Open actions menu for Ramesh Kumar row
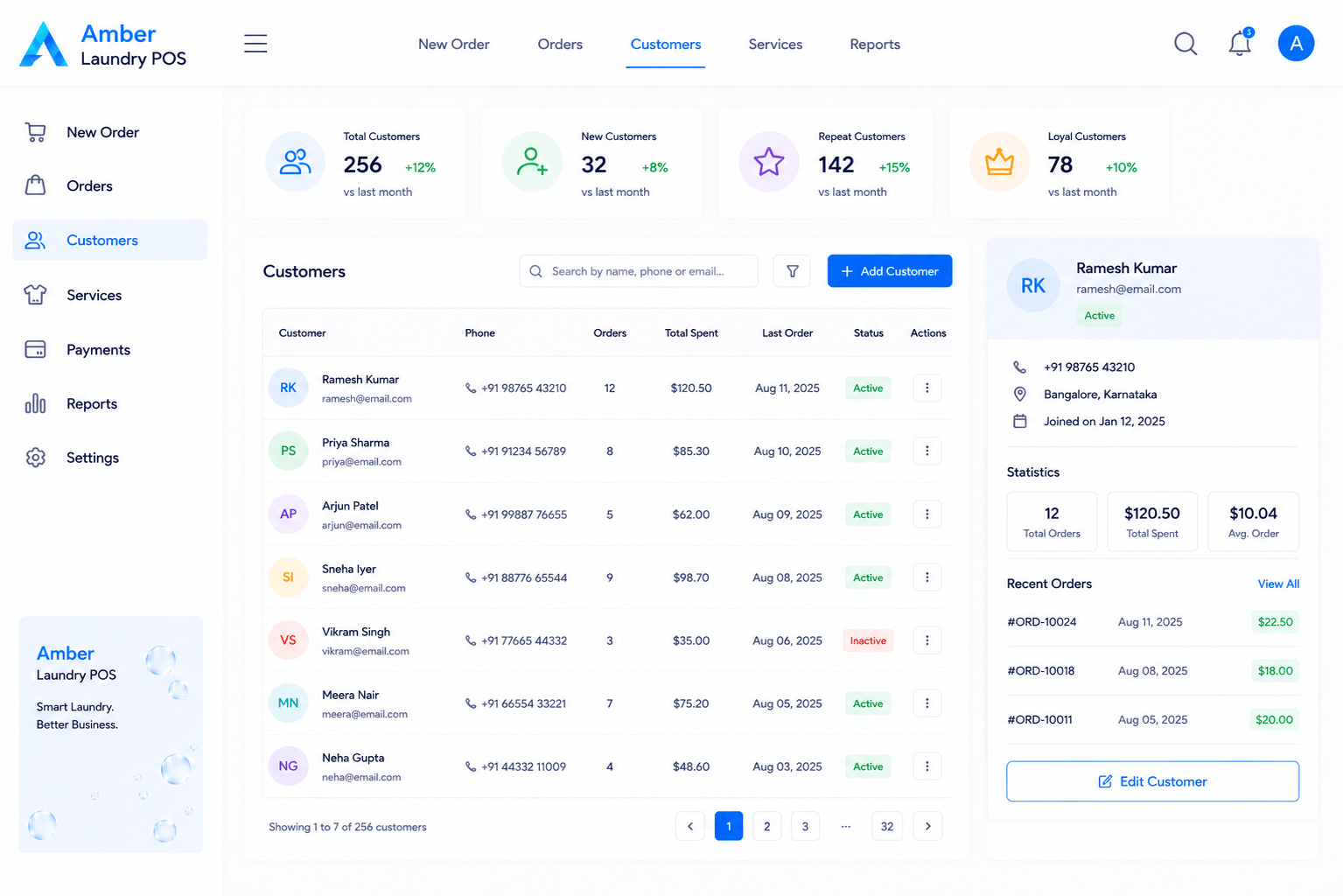Image resolution: width=1343 pixels, height=896 pixels. tap(927, 388)
